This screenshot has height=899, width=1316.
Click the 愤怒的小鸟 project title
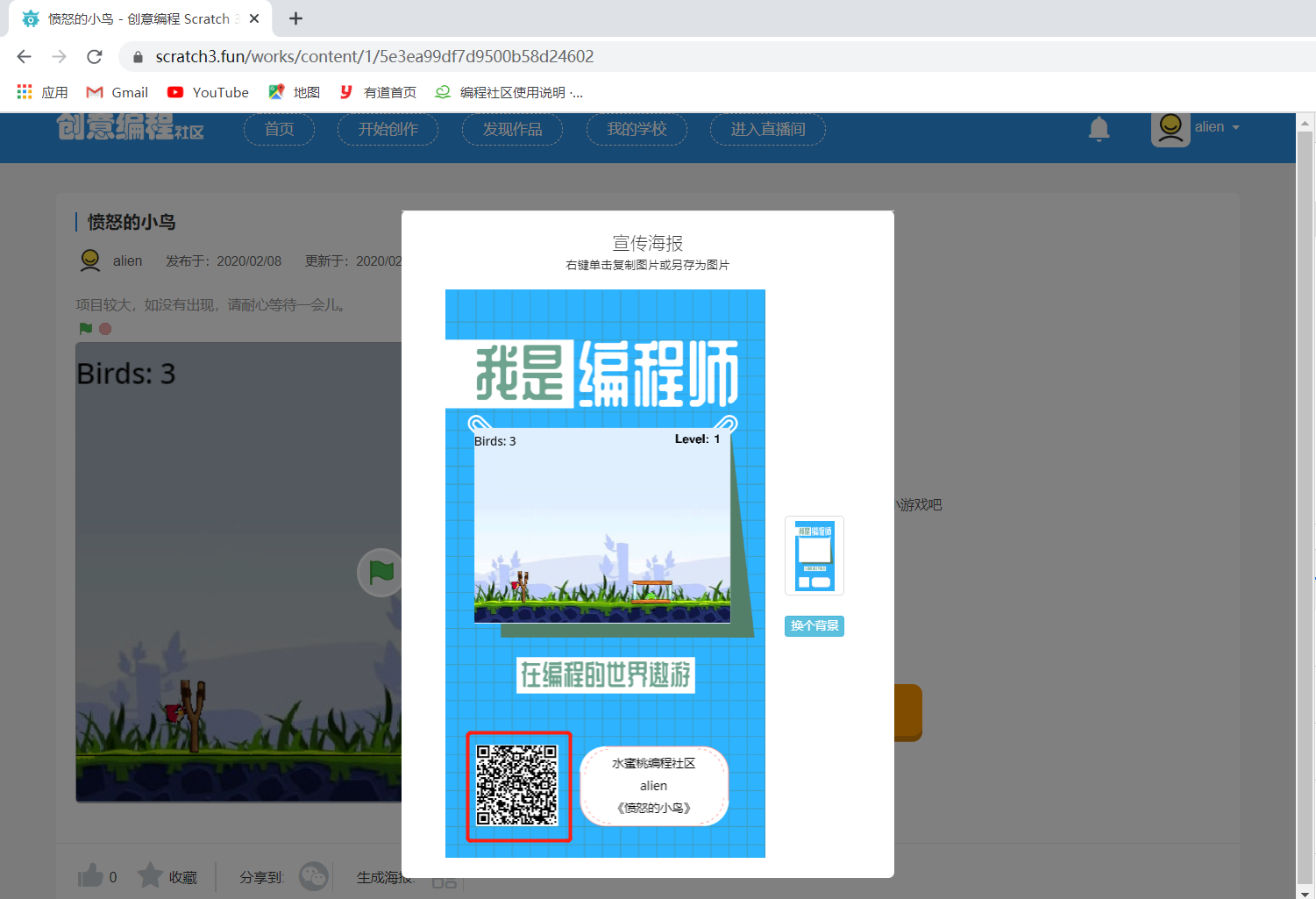click(x=132, y=222)
